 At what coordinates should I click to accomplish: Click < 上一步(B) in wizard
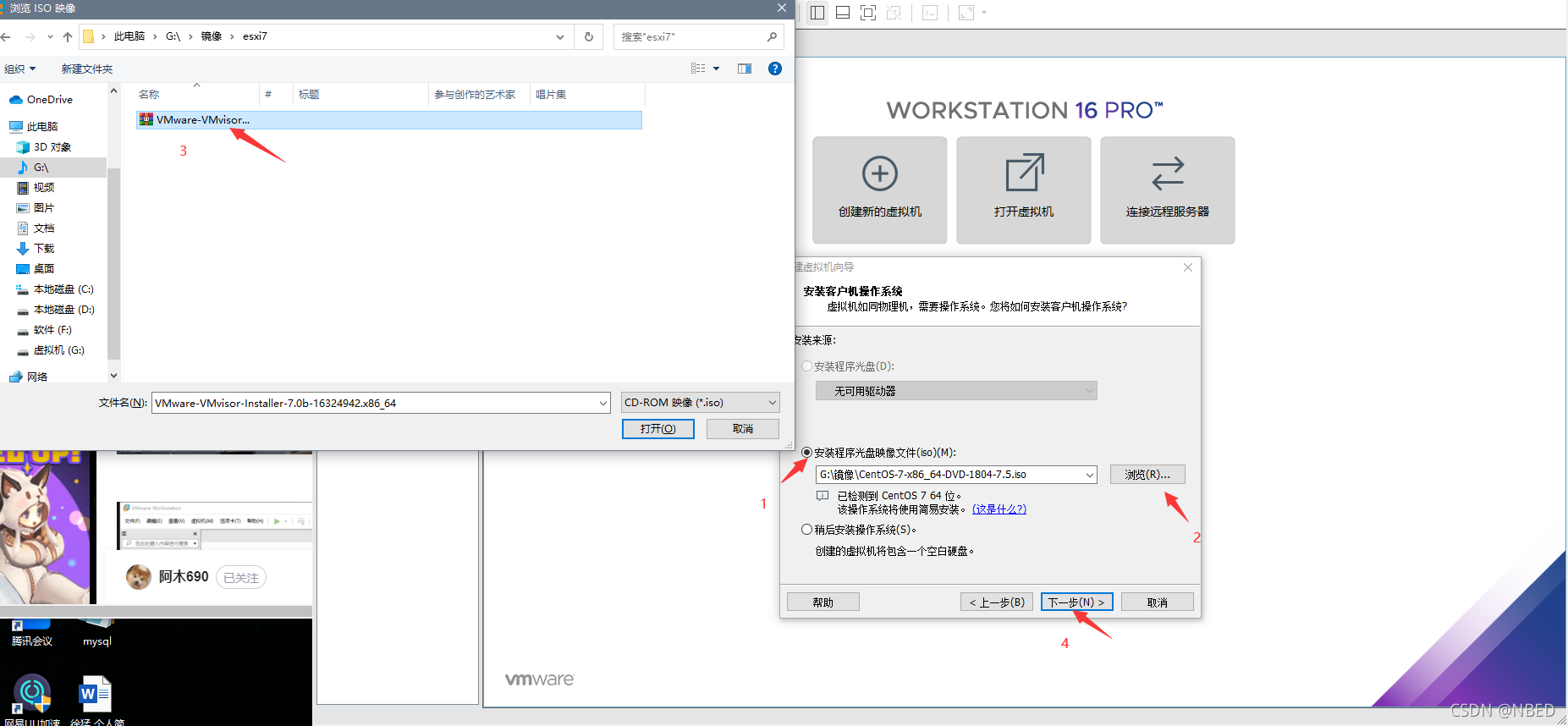(997, 602)
